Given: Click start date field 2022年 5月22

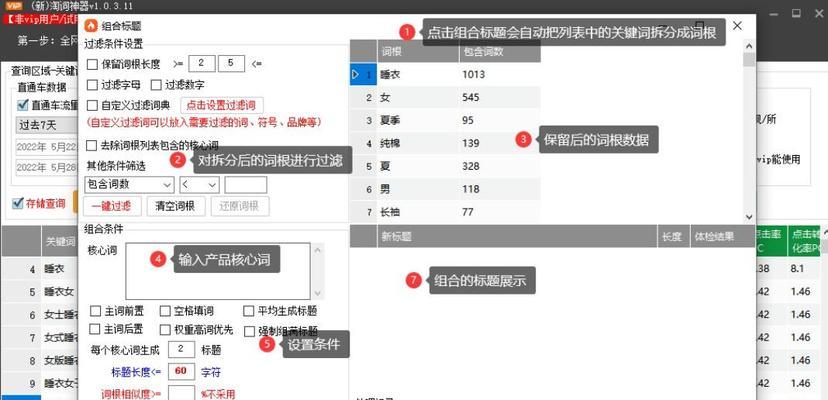Looking at the screenshot, I should coord(46,146).
